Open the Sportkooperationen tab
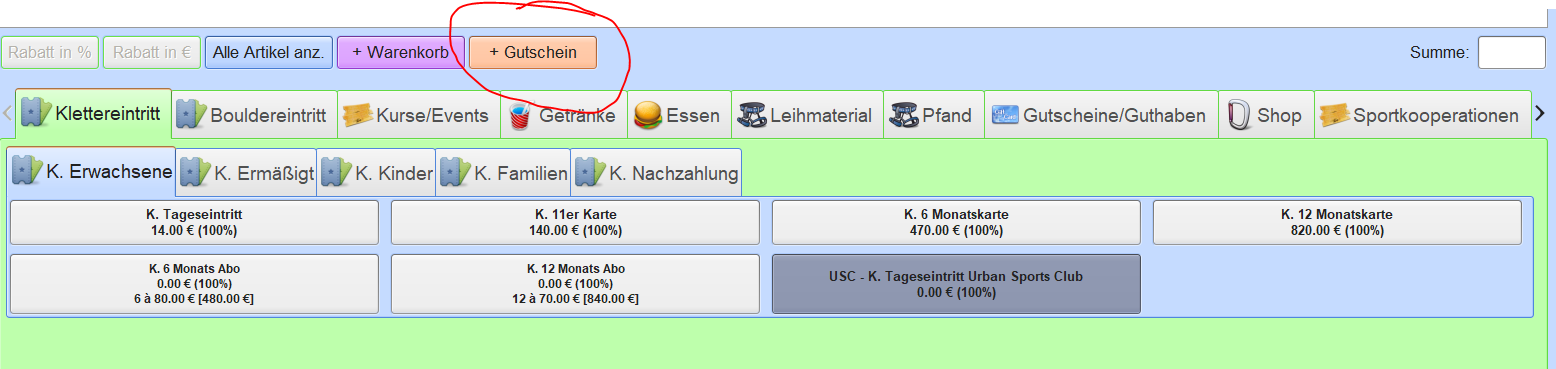1556x369 pixels. [1423, 115]
